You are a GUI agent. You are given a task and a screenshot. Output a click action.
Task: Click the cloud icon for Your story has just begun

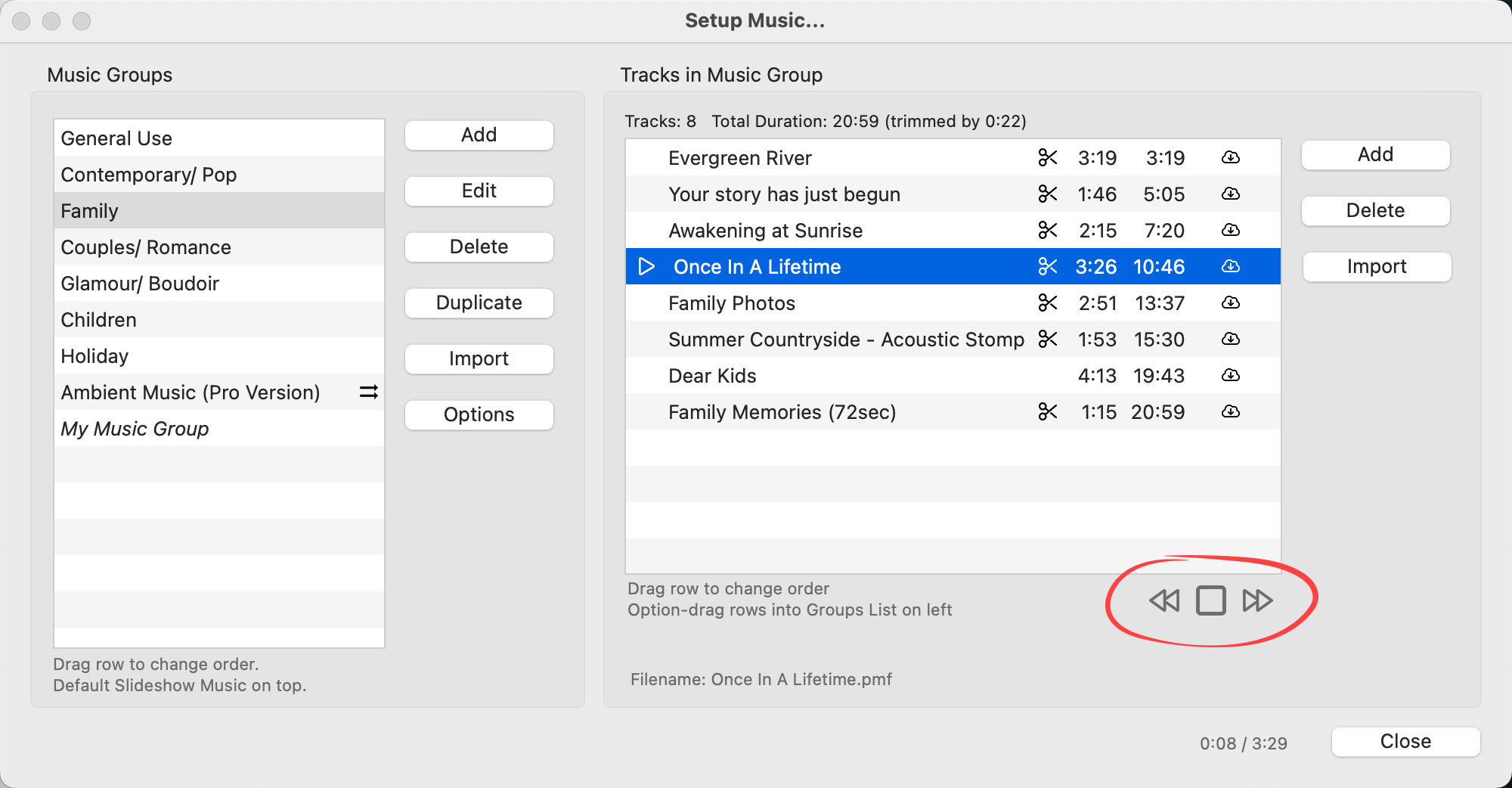point(1231,194)
